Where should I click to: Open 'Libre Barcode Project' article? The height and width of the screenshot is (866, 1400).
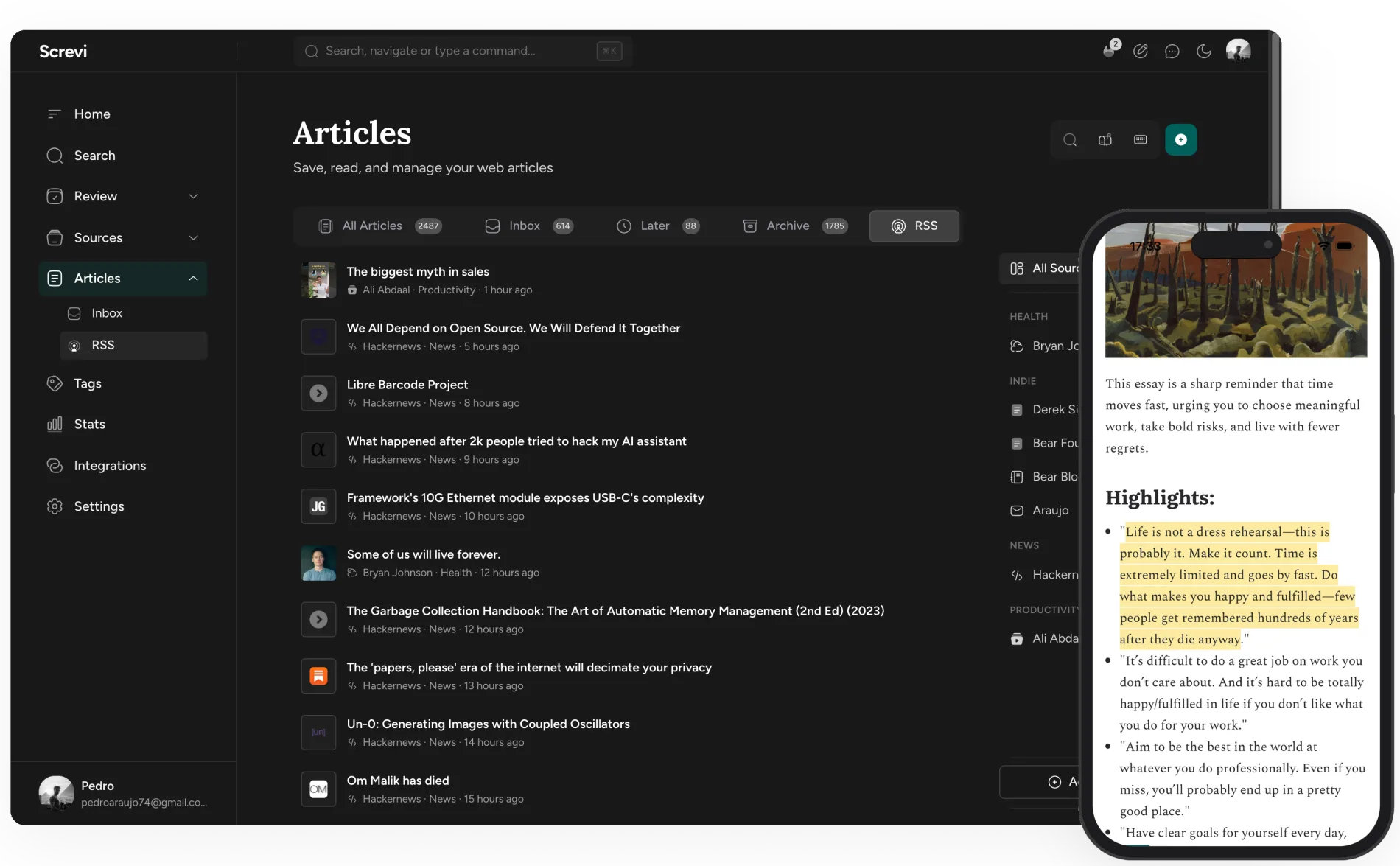pos(407,385)
